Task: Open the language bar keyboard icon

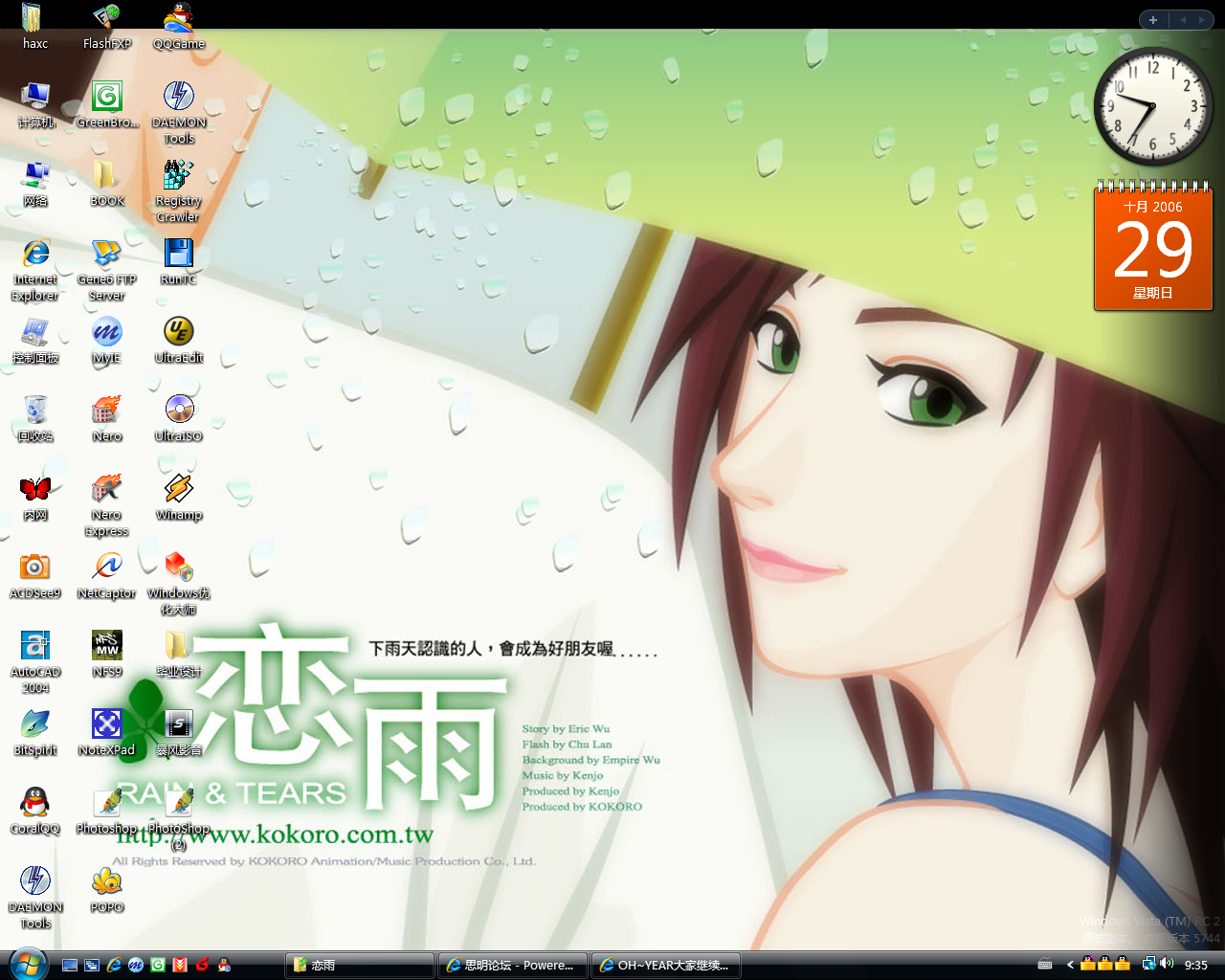Action: (x=1045, y=965)
